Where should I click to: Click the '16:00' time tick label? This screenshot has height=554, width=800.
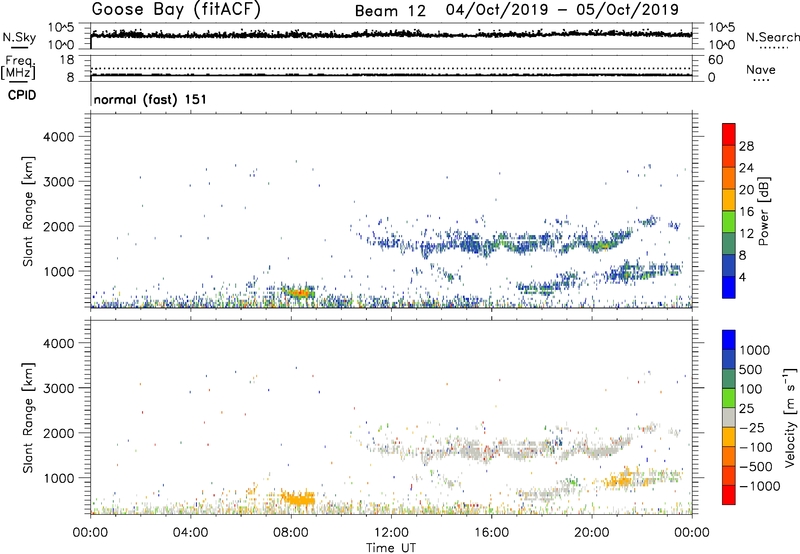(x=491, y=533)
